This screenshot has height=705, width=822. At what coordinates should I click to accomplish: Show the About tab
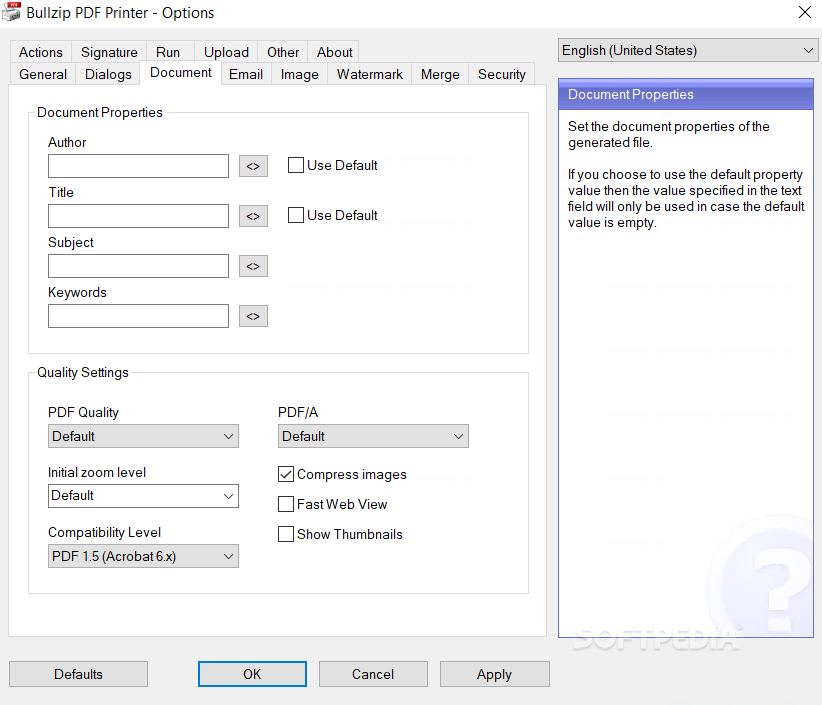334,52
